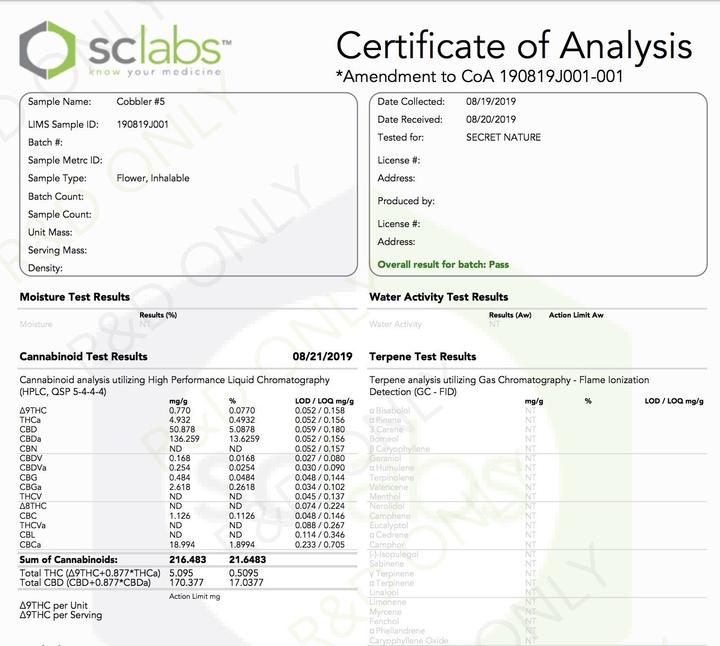Select 'Action Limit mg' caption

(194, 596)
